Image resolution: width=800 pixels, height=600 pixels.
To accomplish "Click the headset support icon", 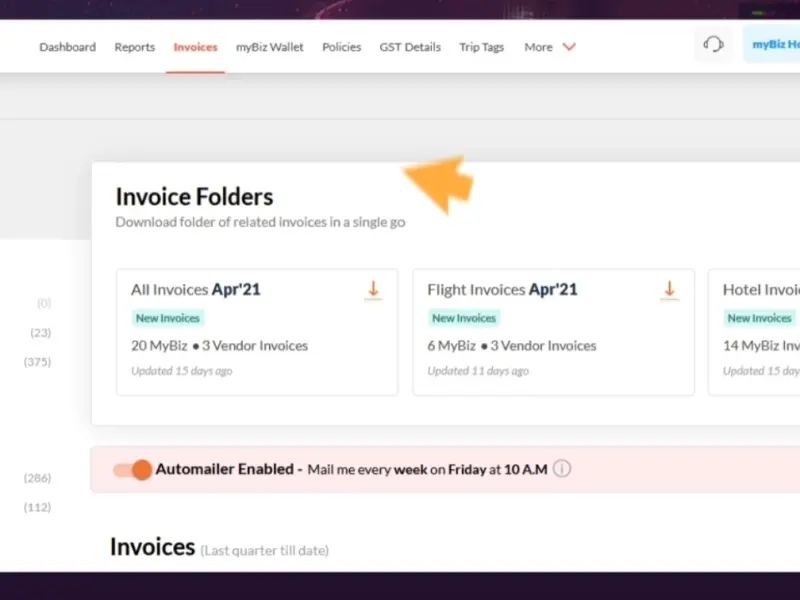I will tap(713, 45).
